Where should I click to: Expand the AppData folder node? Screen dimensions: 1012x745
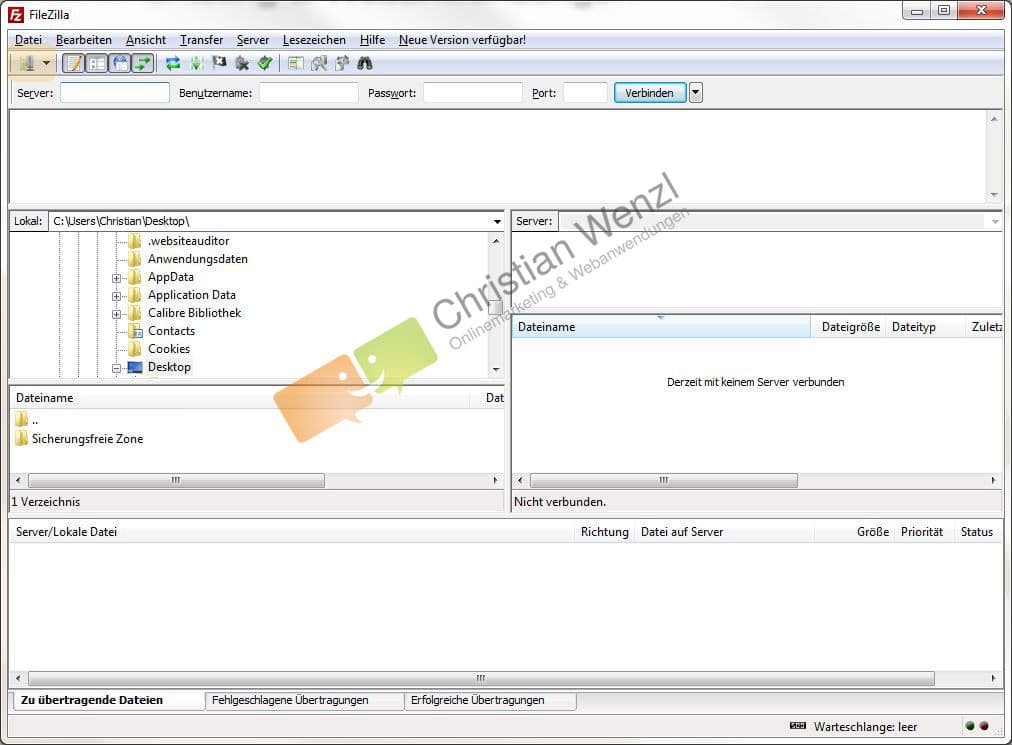pyautogui.click(x=116, y=278)
